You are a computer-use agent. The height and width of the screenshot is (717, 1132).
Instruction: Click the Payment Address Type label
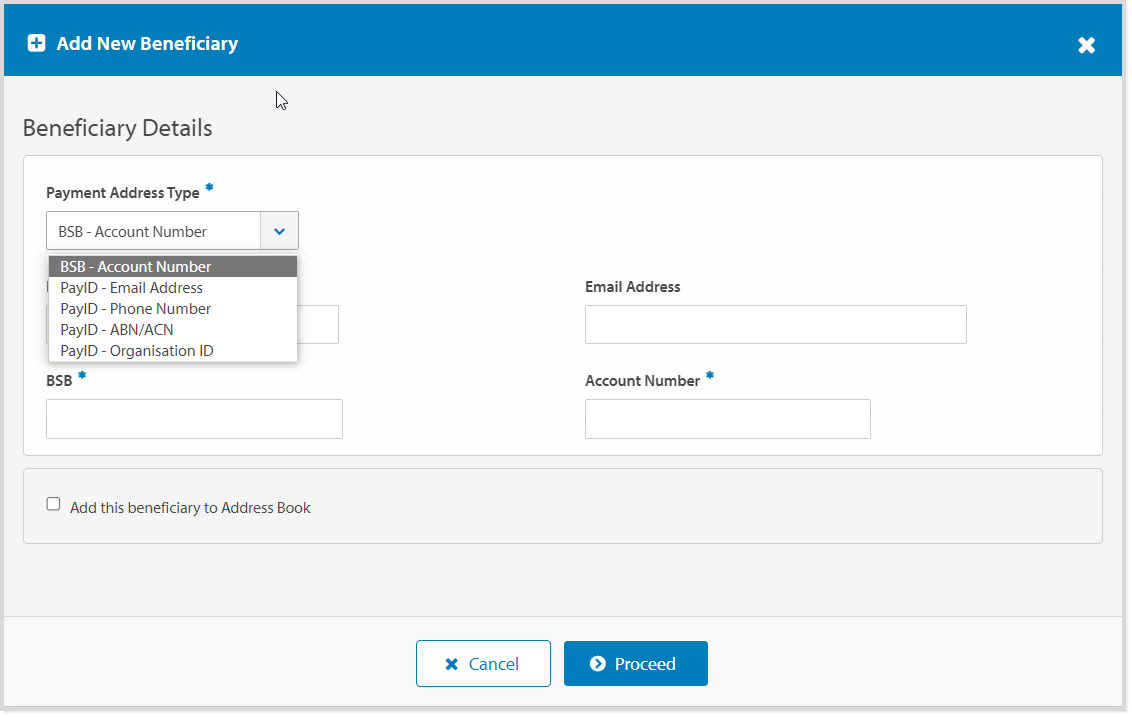[123, 193]
